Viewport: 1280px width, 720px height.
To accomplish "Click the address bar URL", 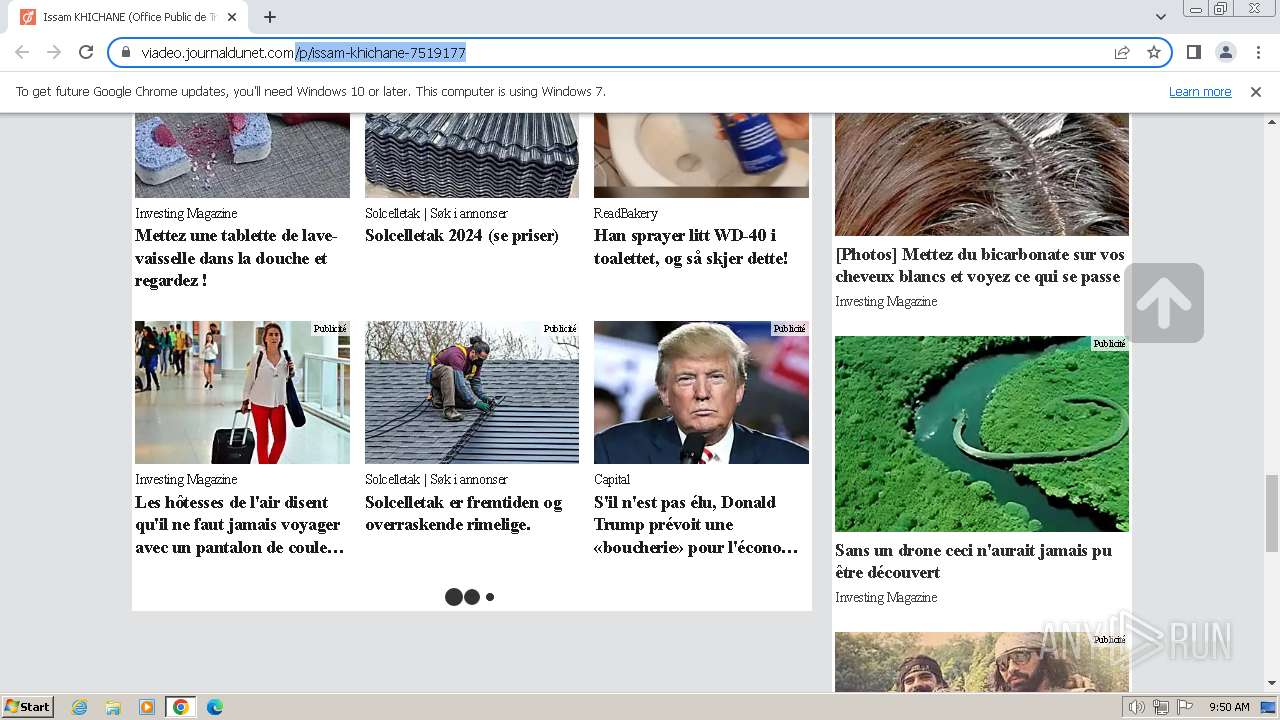I will tap(303, 52).
